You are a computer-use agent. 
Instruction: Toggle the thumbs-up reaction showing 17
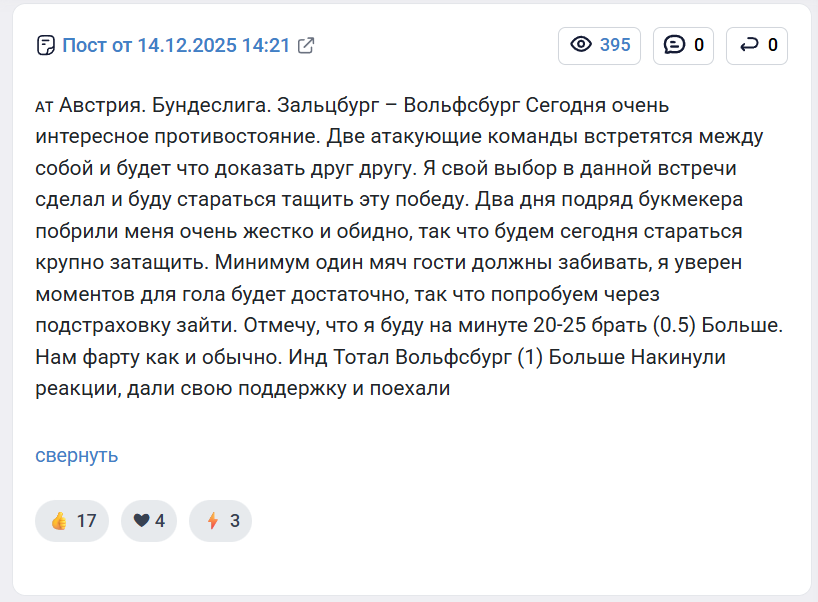pos(71,520)
